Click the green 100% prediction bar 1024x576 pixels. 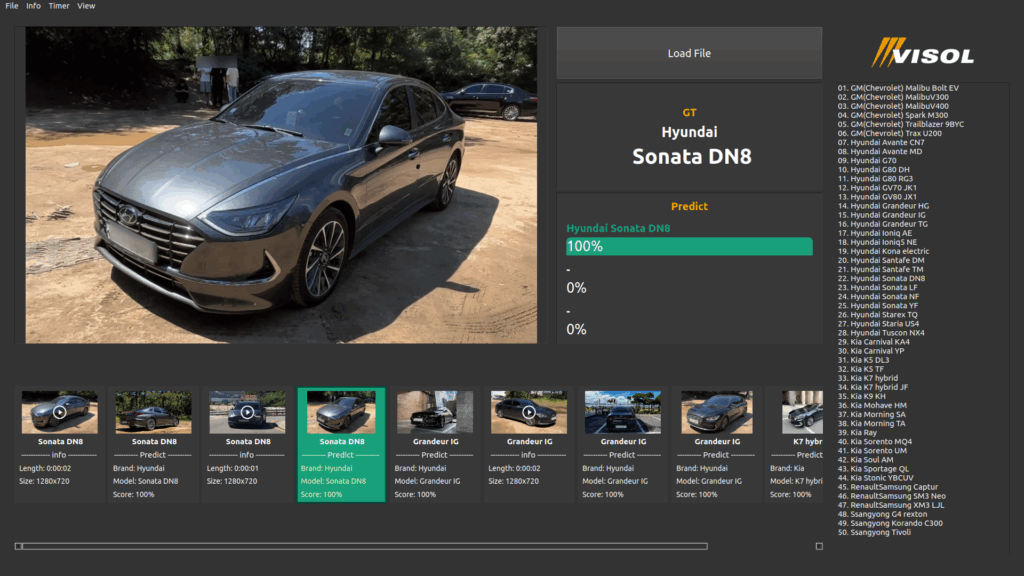(x=689, y=246)
